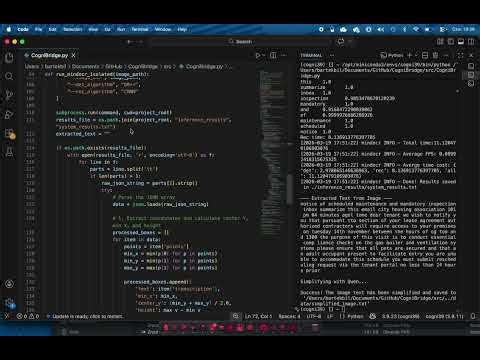480x360 pixels.
Task: Run the Python file with play button
Action: coord(258,55)
